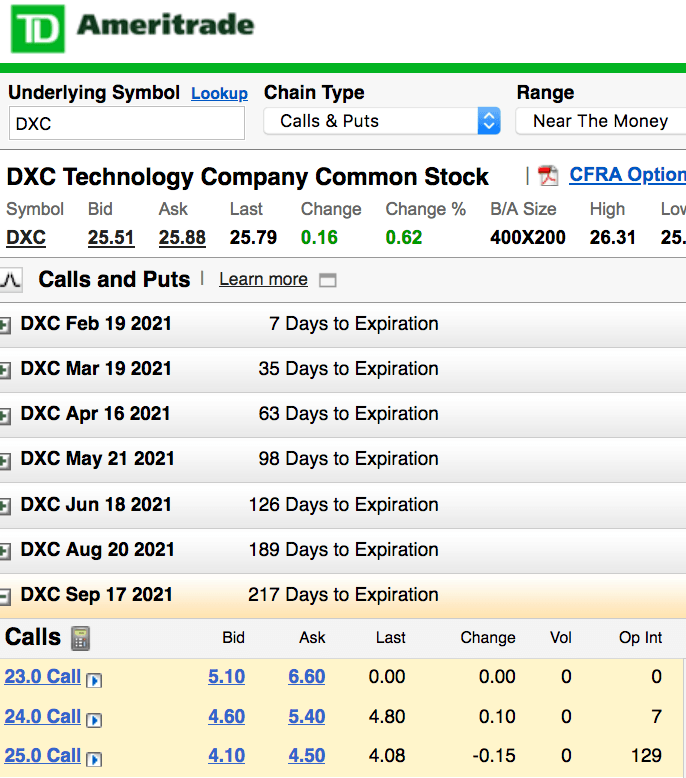
Task: Click the arrow icon beside 23.0 Call
Action: click(x=94, y=680)
